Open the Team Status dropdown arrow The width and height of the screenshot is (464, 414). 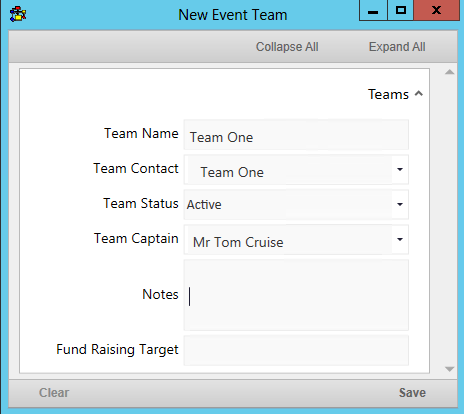400,204
